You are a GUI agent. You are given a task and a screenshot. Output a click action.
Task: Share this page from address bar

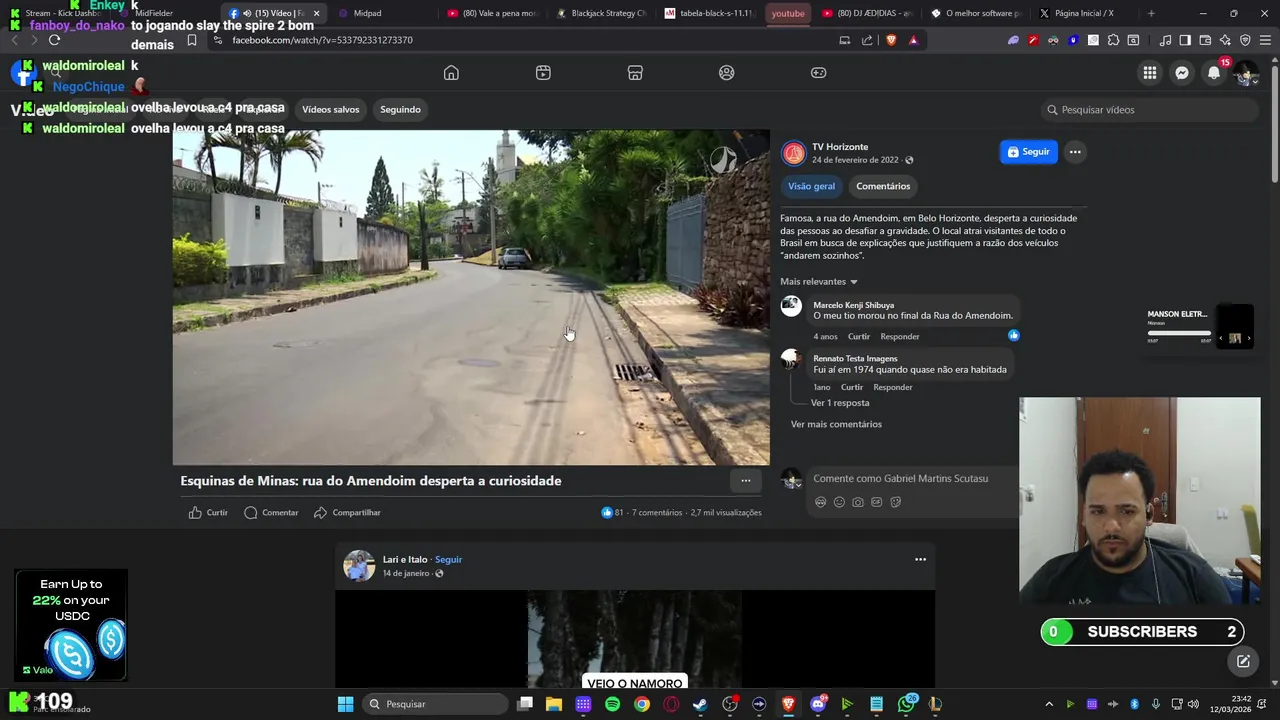[867, 40]
